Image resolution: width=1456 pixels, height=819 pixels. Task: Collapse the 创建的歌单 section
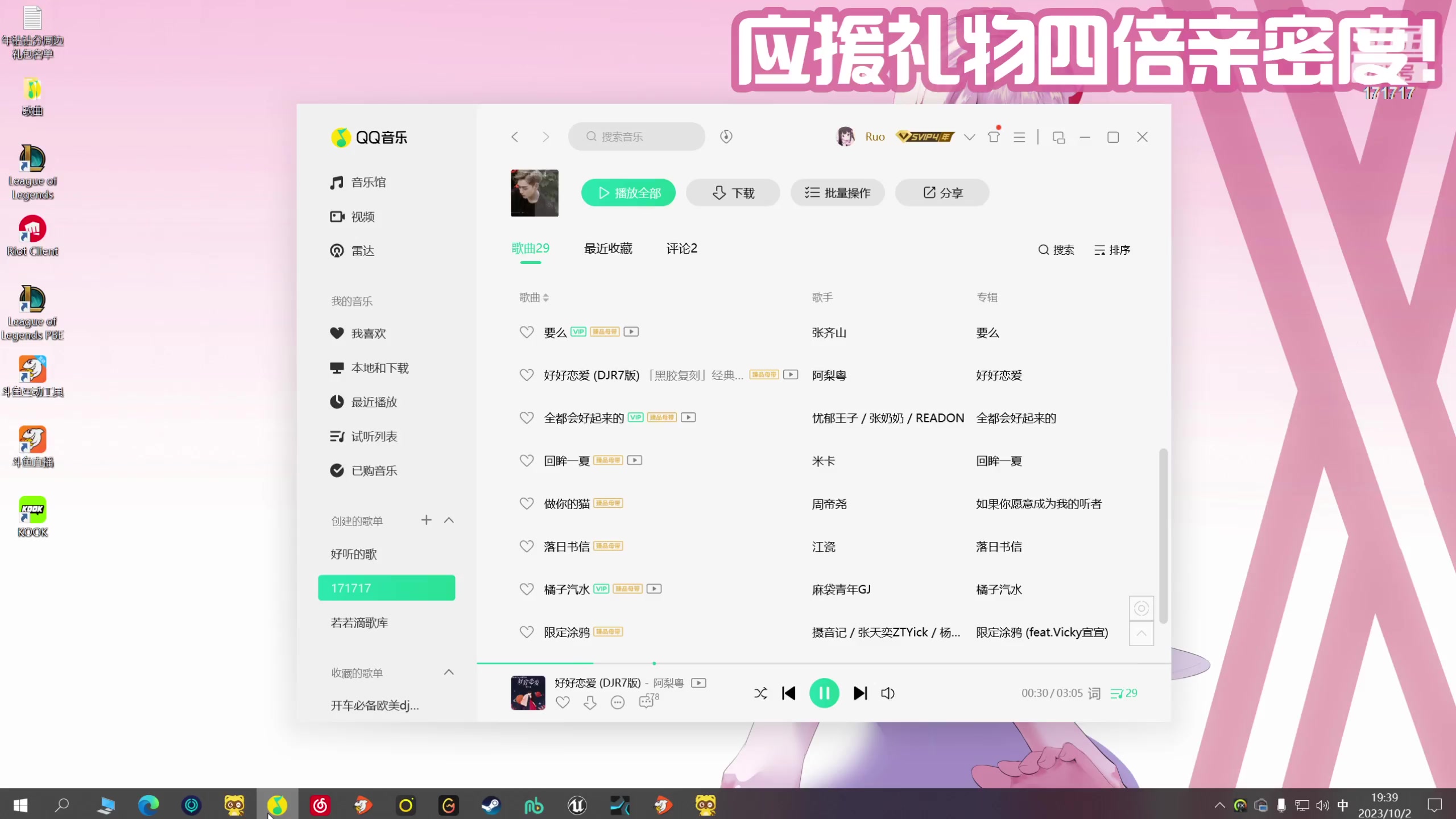[449, 520]
